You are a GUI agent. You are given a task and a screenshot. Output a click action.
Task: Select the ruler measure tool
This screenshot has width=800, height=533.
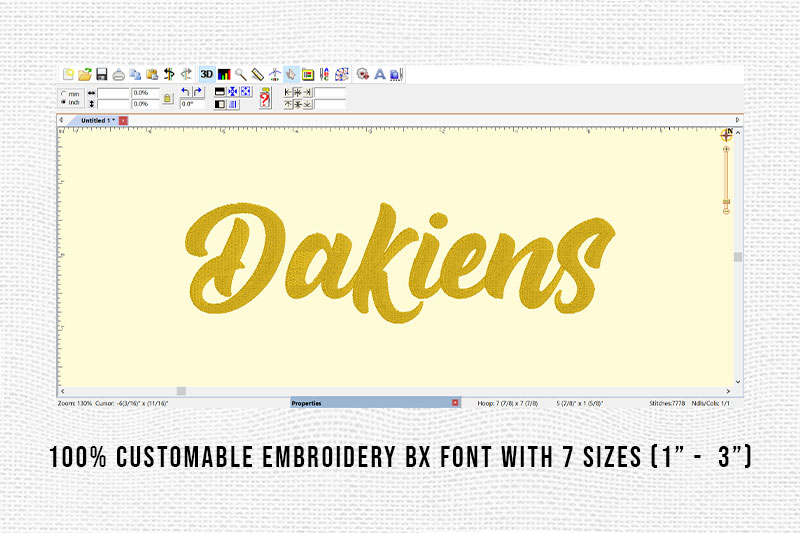[x=258, y=74]
